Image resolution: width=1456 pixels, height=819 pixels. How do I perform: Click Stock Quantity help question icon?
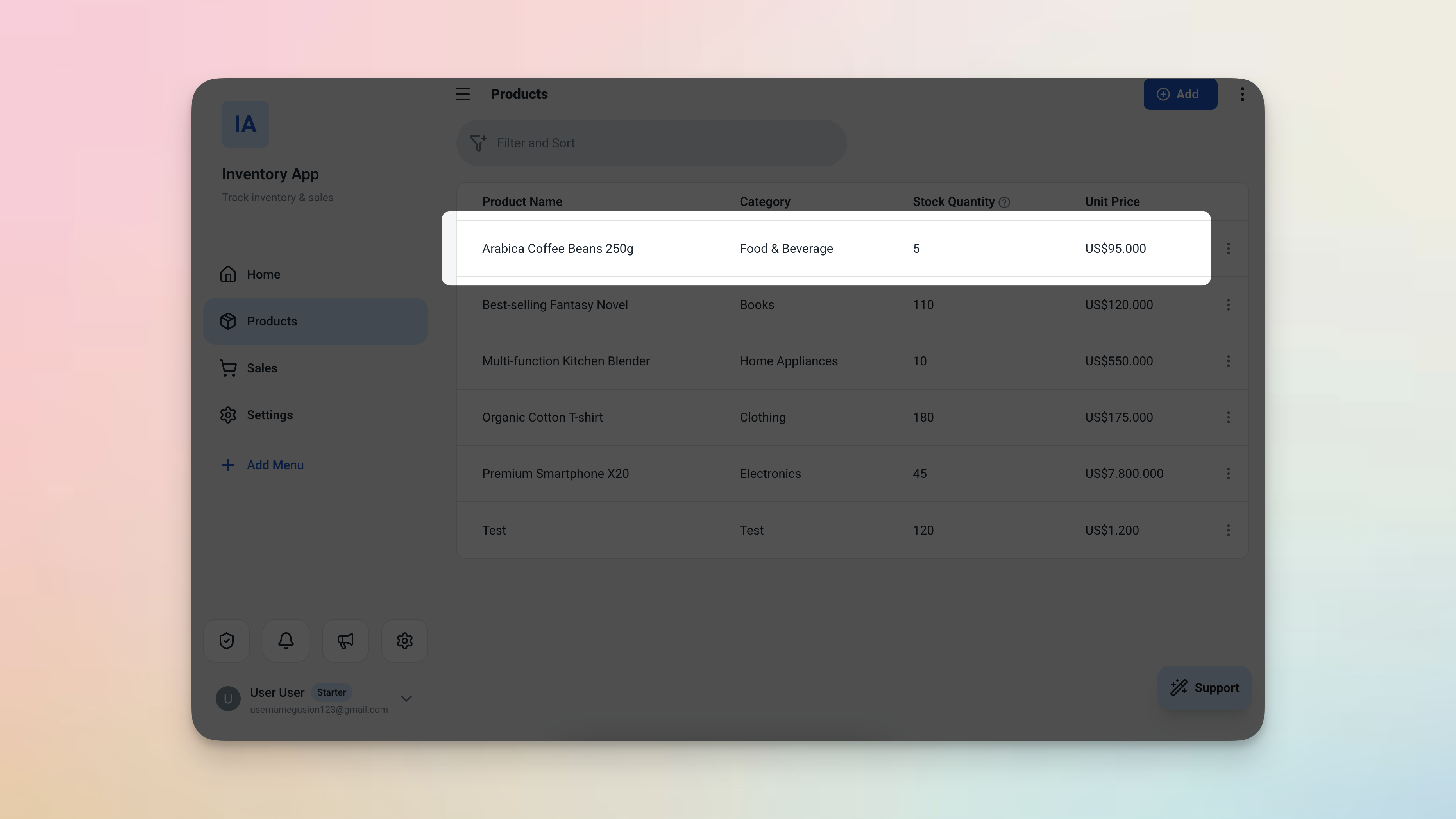1004,202
